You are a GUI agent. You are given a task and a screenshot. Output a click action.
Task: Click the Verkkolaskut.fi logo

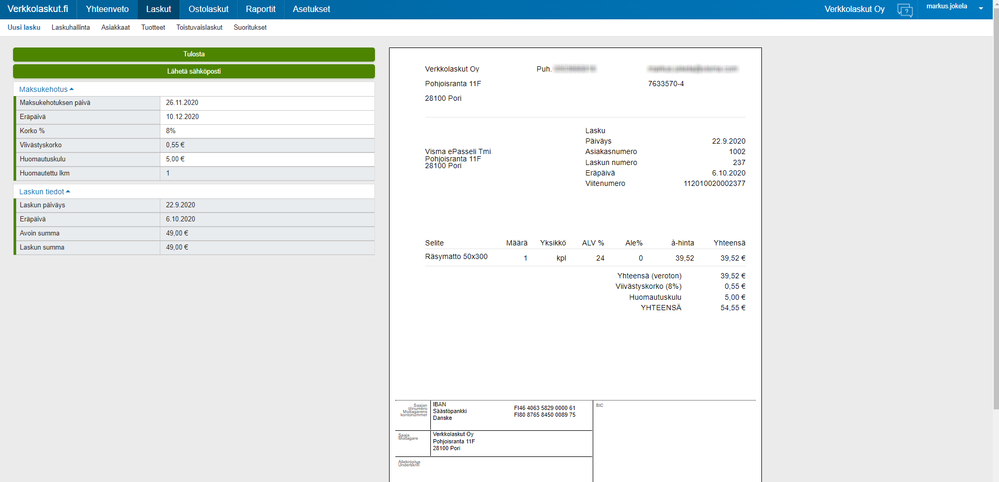(38, 10)
